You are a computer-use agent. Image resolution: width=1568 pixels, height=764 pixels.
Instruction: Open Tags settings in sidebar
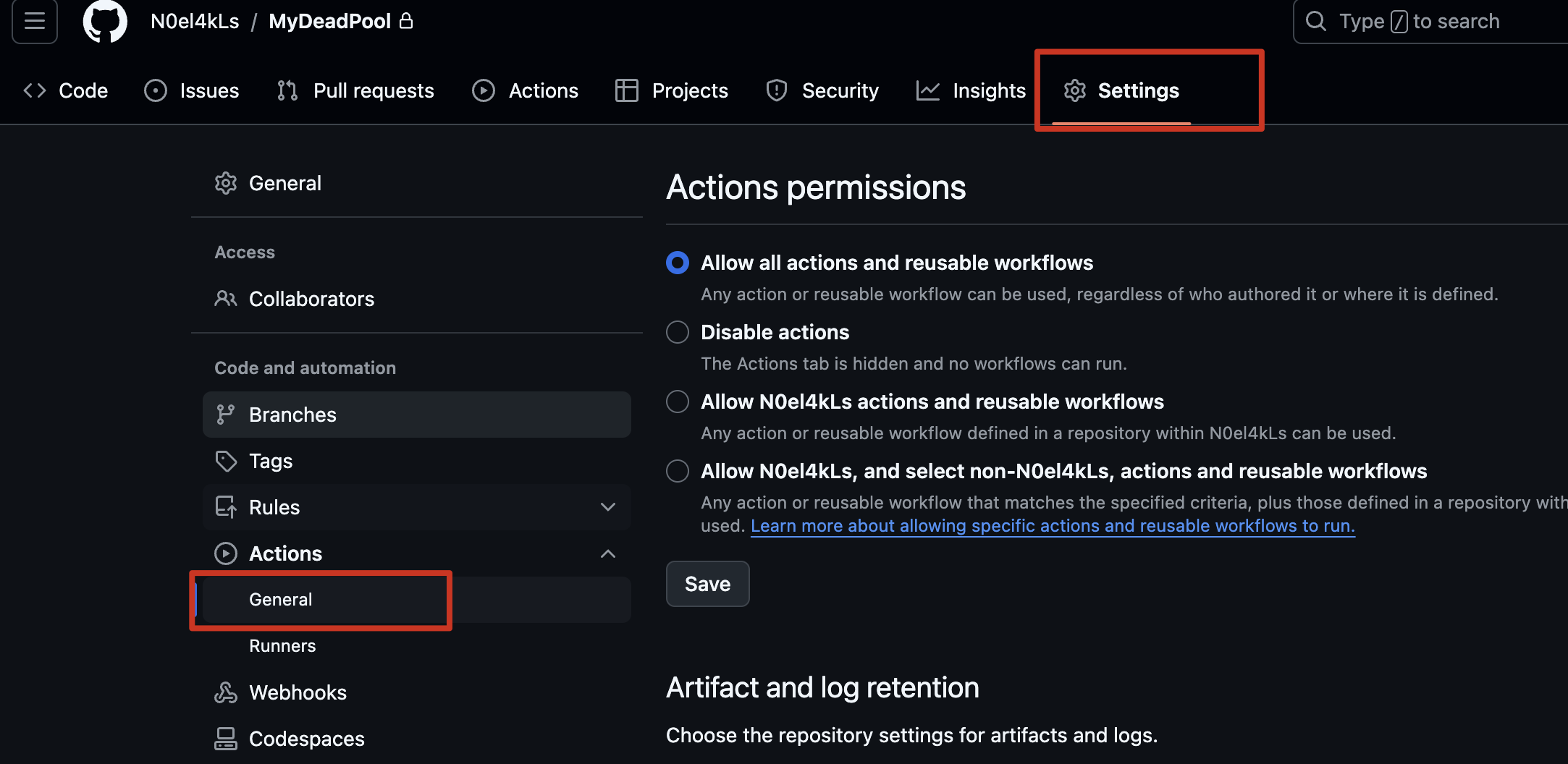click(x=417, y=461)
